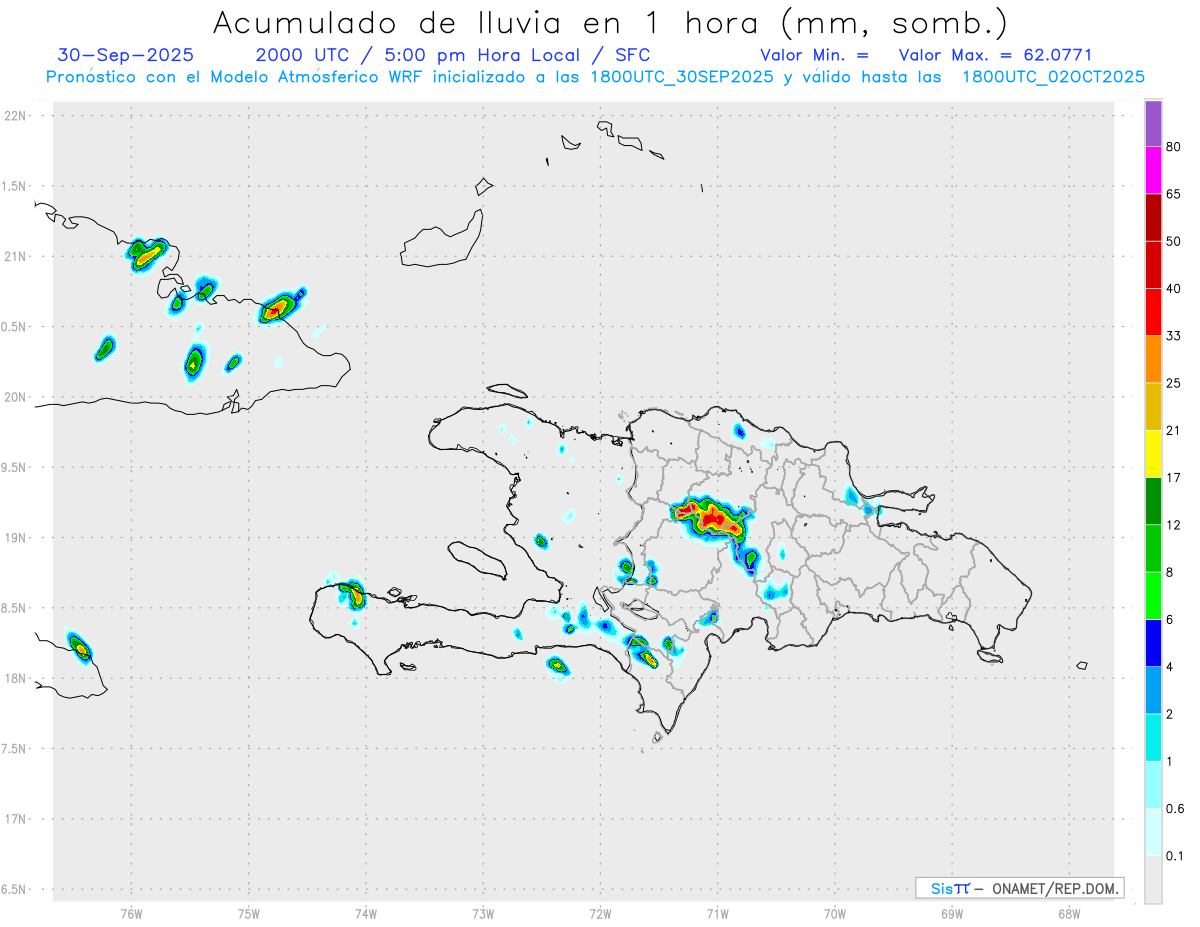Click the '72W' longitude axis label
Viewport: 1200px width, 927px height.
coord(600,914)
